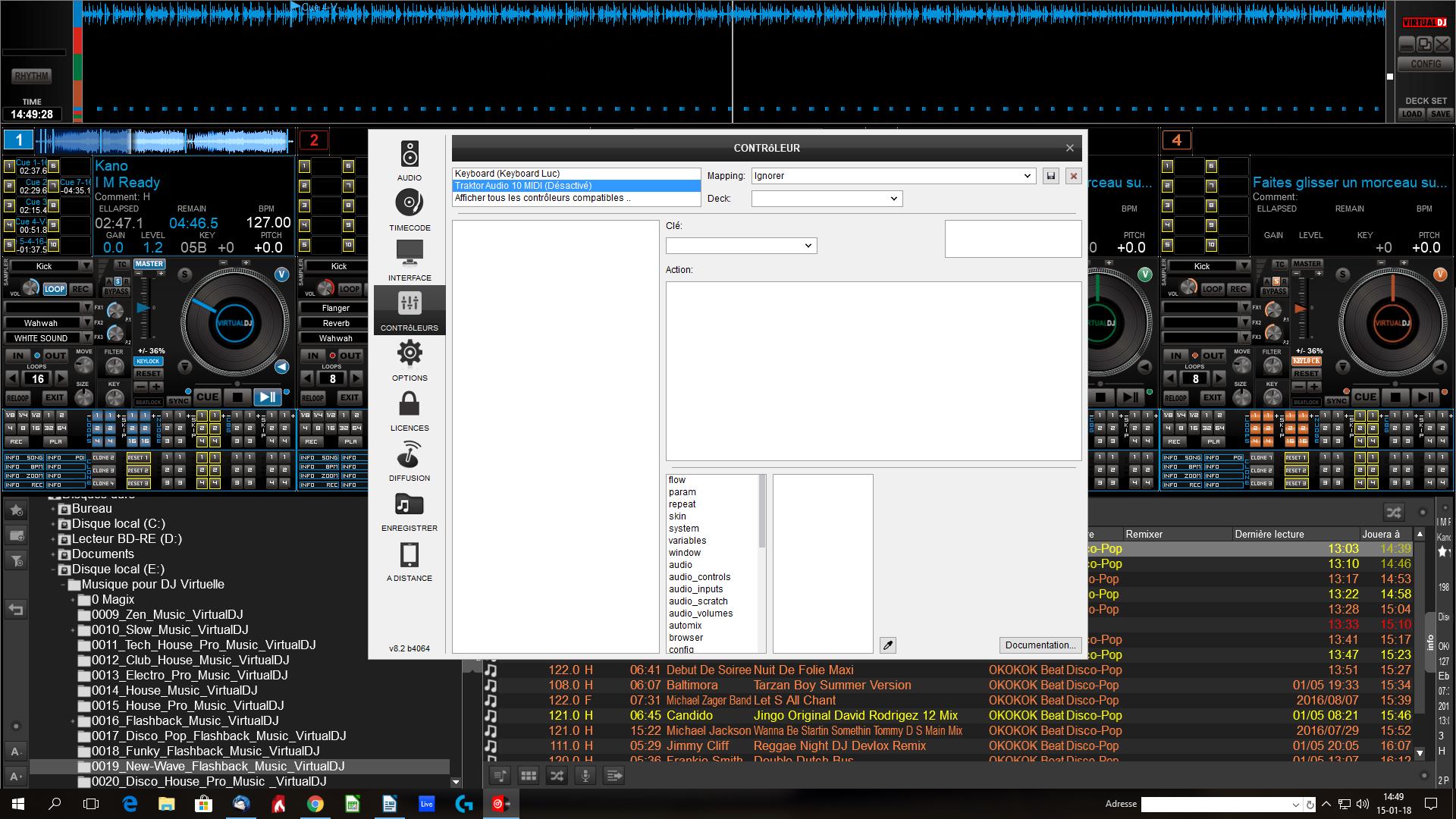Open the Clé dropdown
The height and width of the screenshot is (819, 1456).
tap(741, 246)
